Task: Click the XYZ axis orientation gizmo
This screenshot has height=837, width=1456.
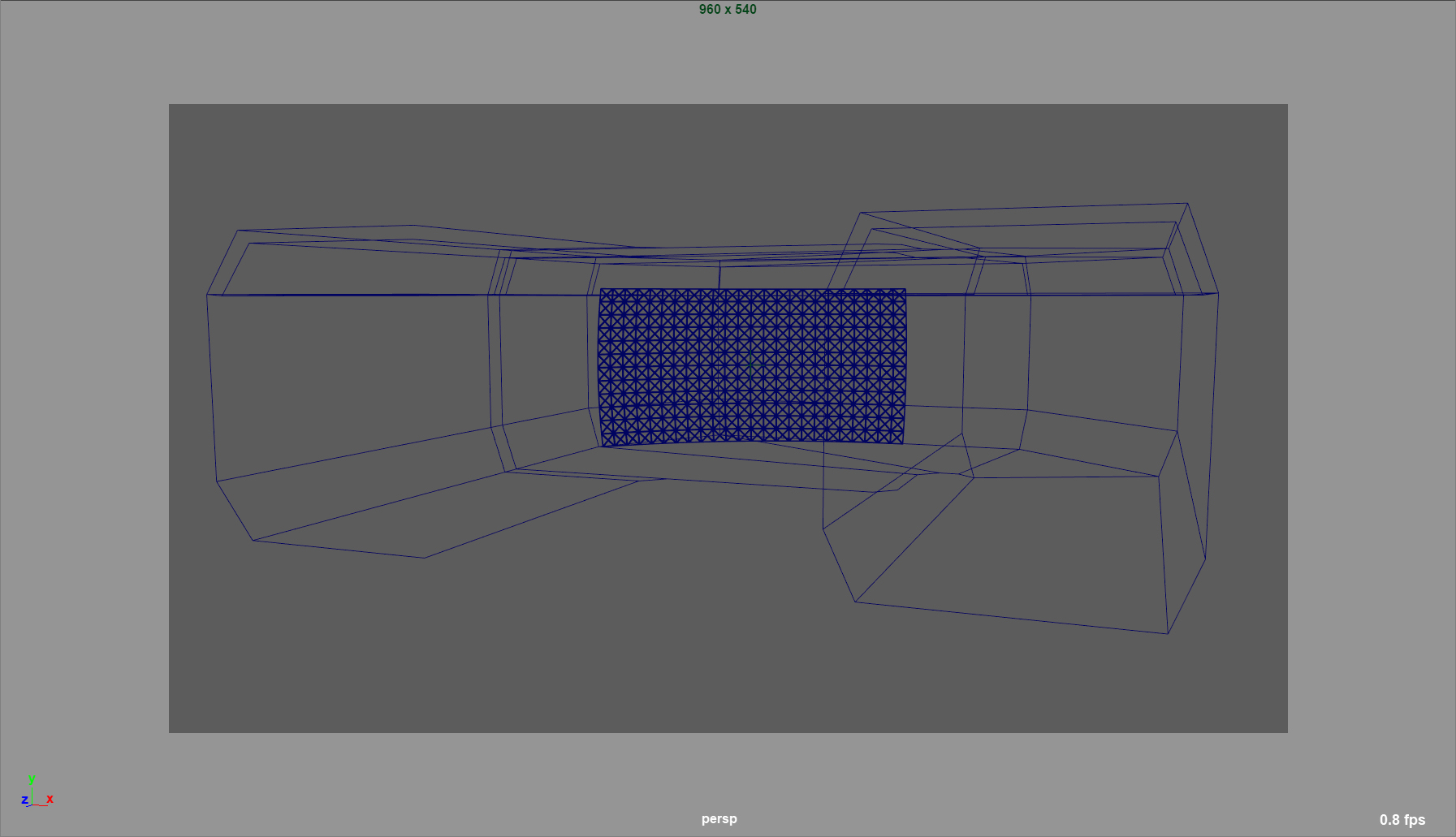Action: 37,792
